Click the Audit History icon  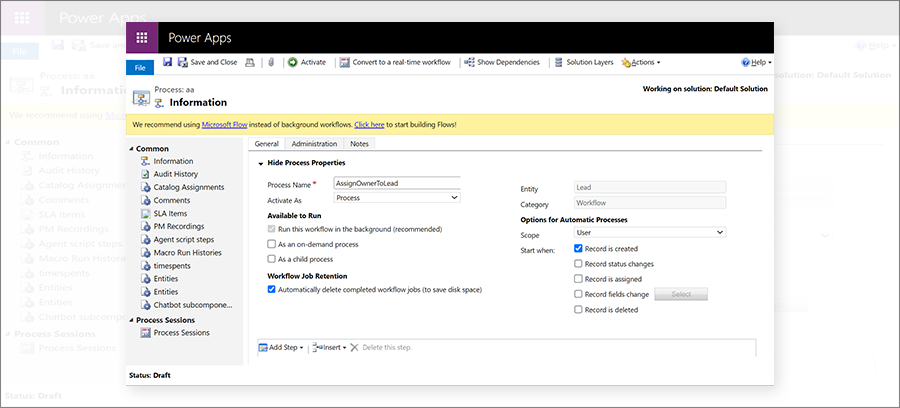click(x=145, y=174)
